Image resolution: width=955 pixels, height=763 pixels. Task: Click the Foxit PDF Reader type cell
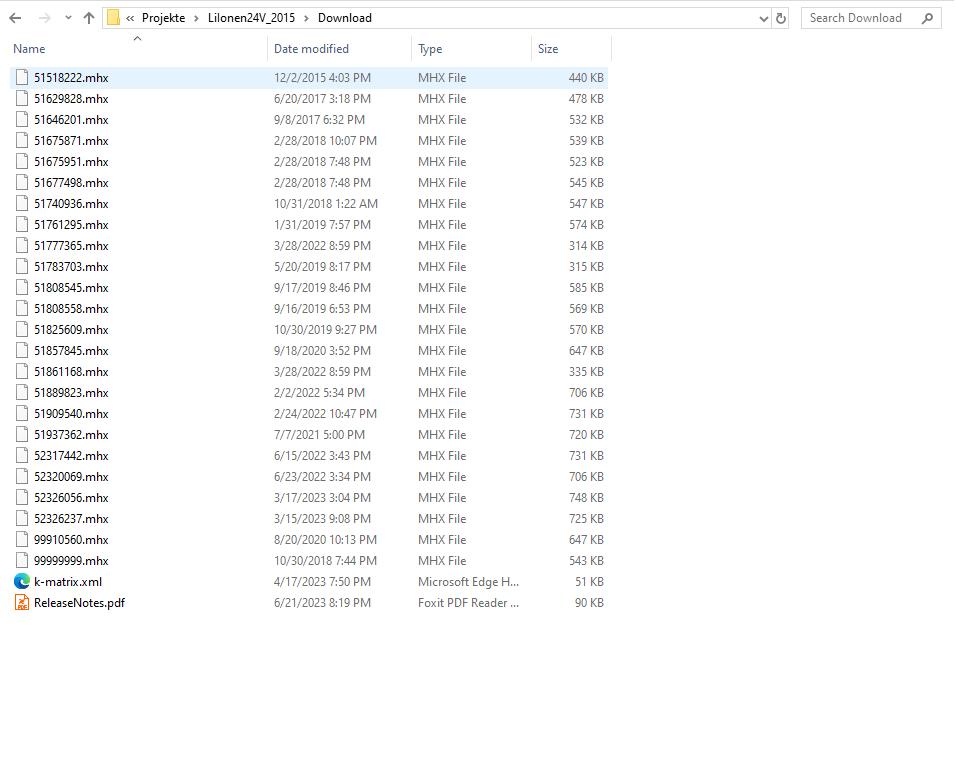[x=468, y=603]
